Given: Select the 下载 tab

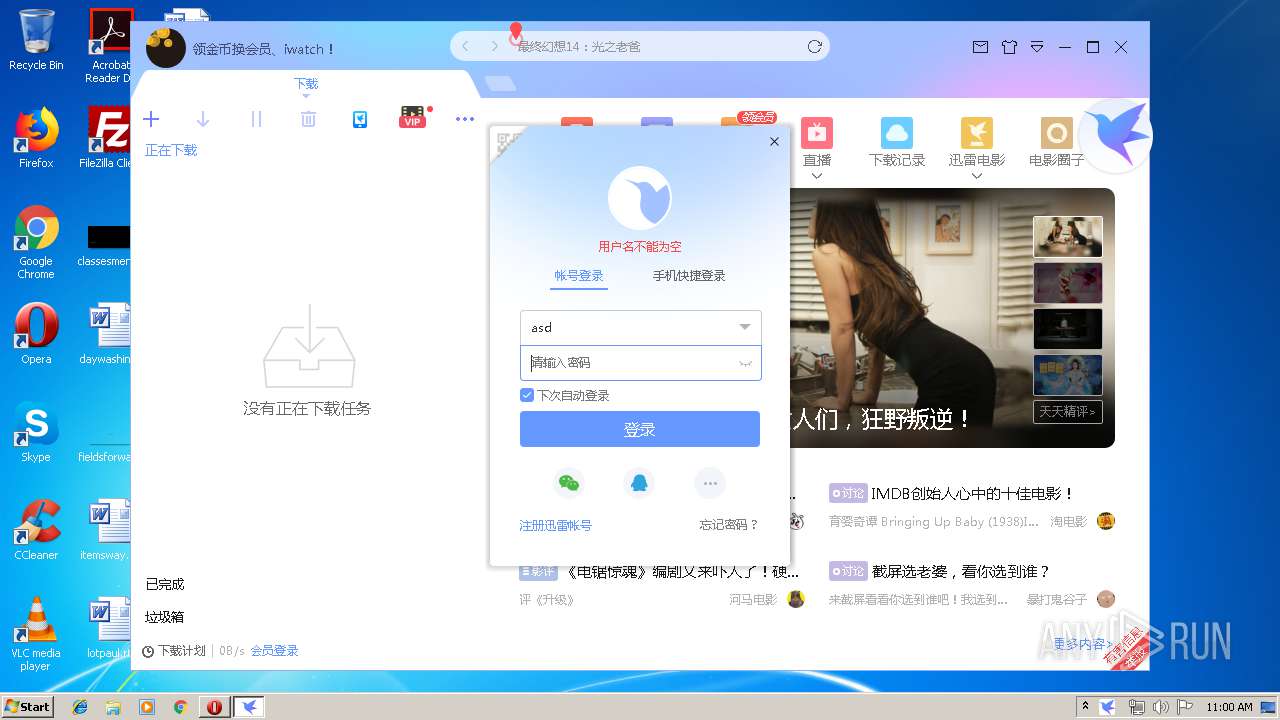Looking at the screenshot, I should click(x=306, y=84).
